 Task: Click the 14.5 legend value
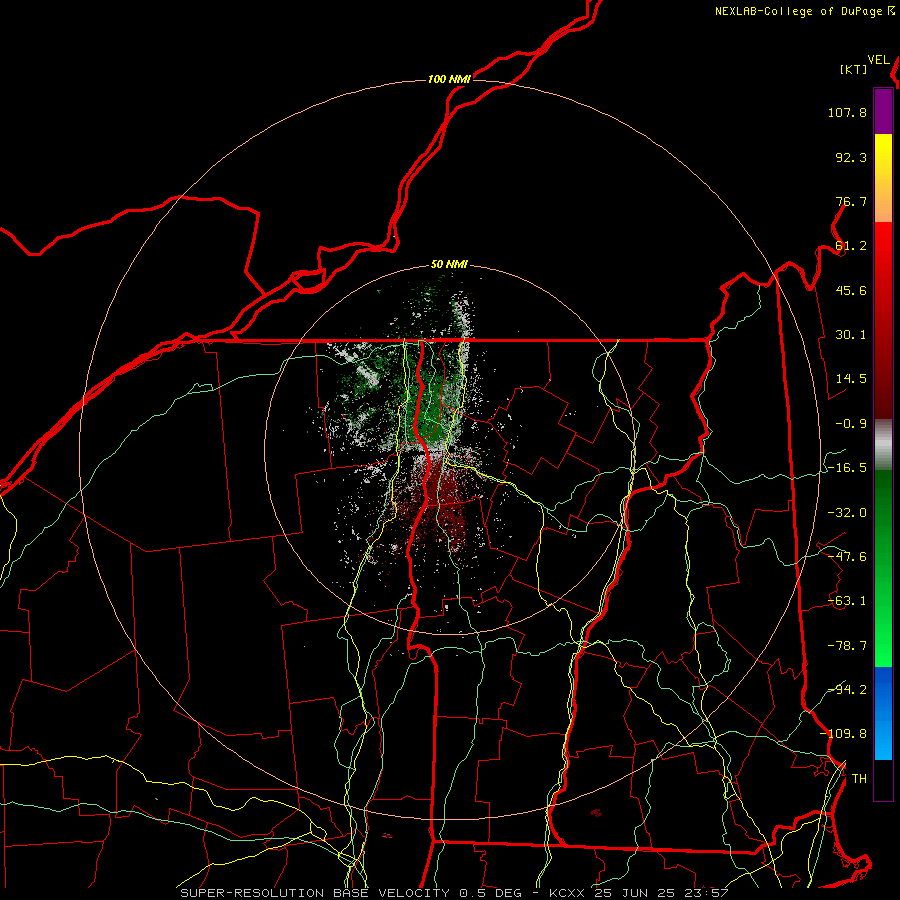pos(851,379)
